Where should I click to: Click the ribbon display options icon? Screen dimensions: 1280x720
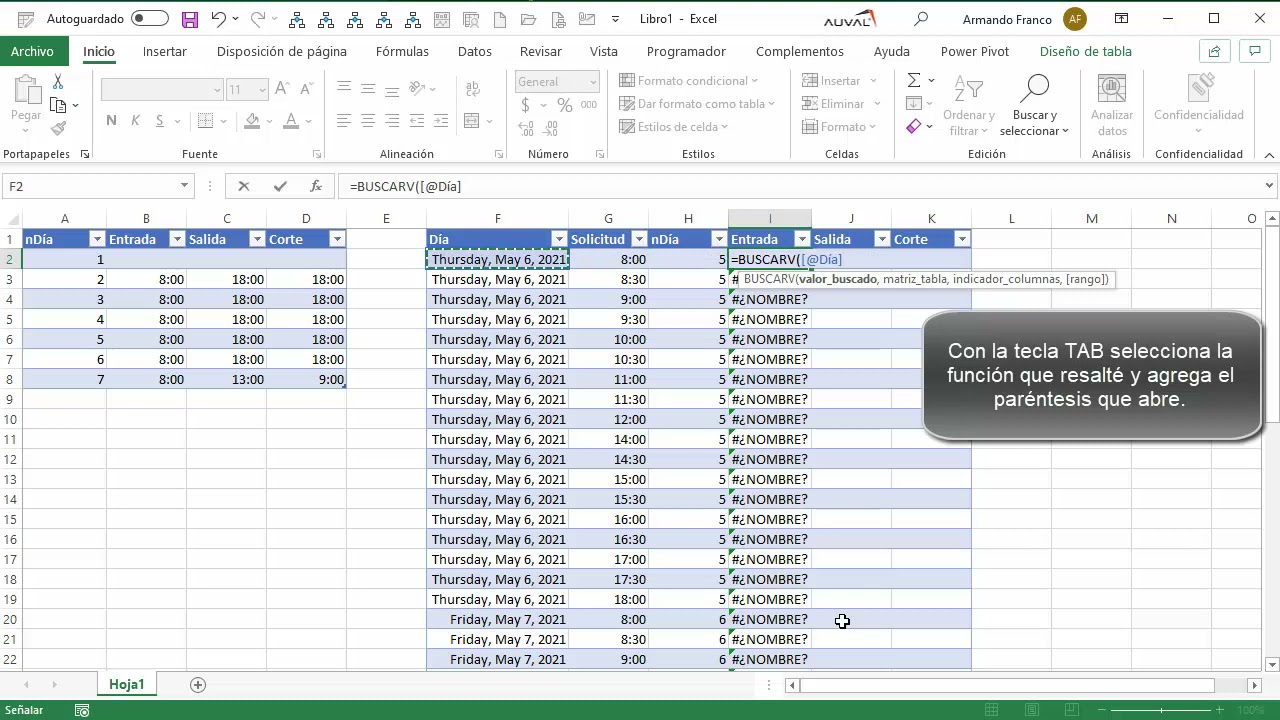pyautogui.click(x=1122, y=19)
